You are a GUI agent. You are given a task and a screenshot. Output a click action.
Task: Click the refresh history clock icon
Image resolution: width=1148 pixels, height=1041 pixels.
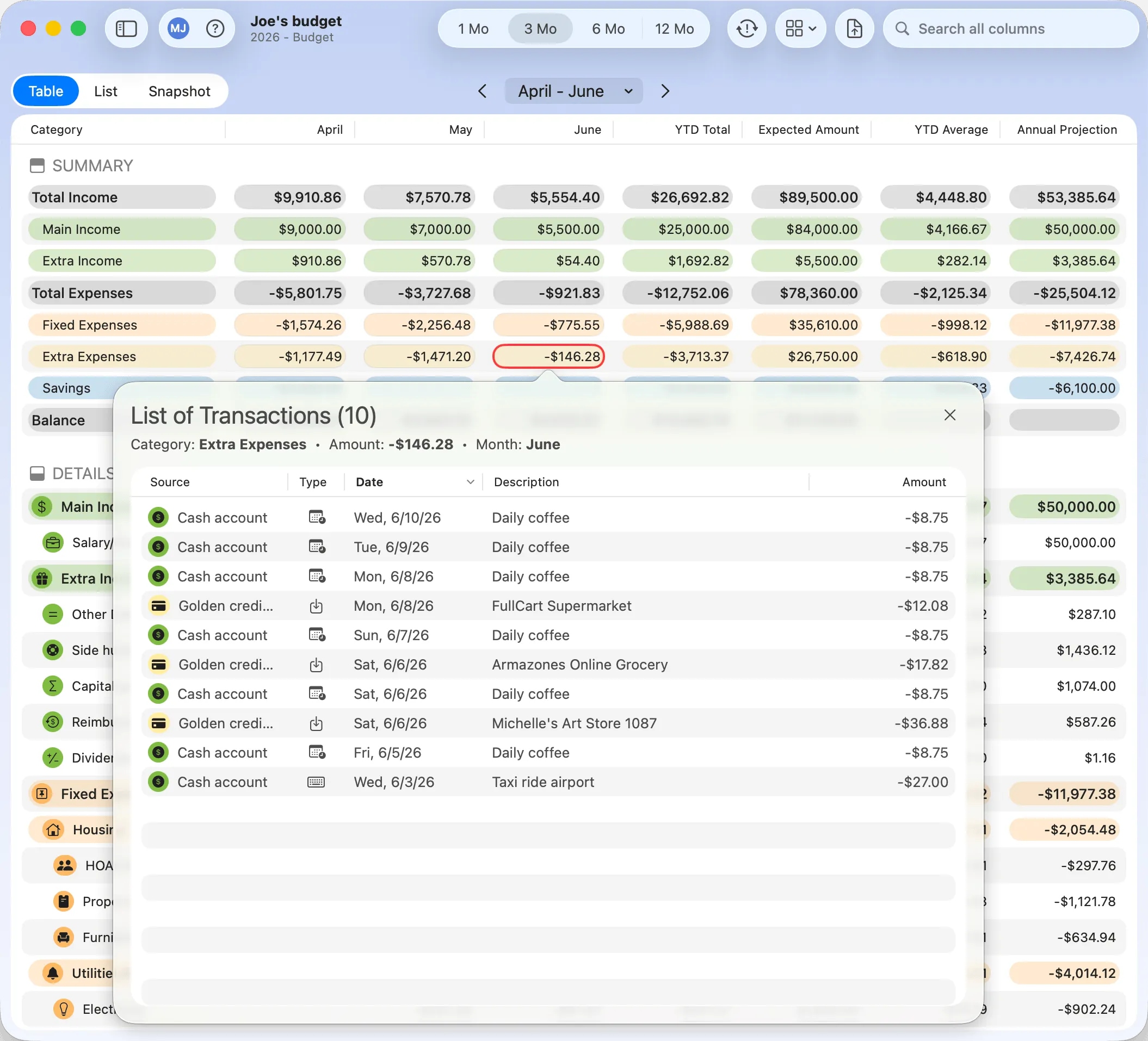coord(746,28)
